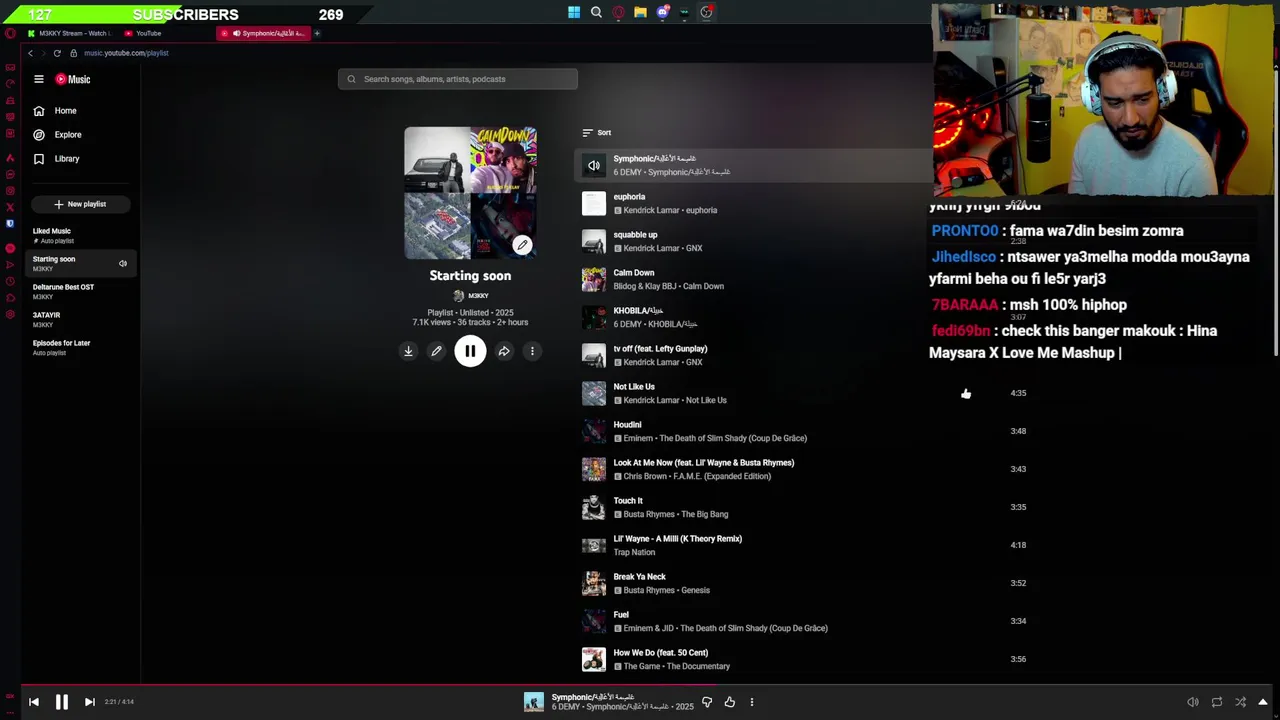Like the Not Like Us track
This screenshot has width=1280, height=720.
(x=966, y=394)
